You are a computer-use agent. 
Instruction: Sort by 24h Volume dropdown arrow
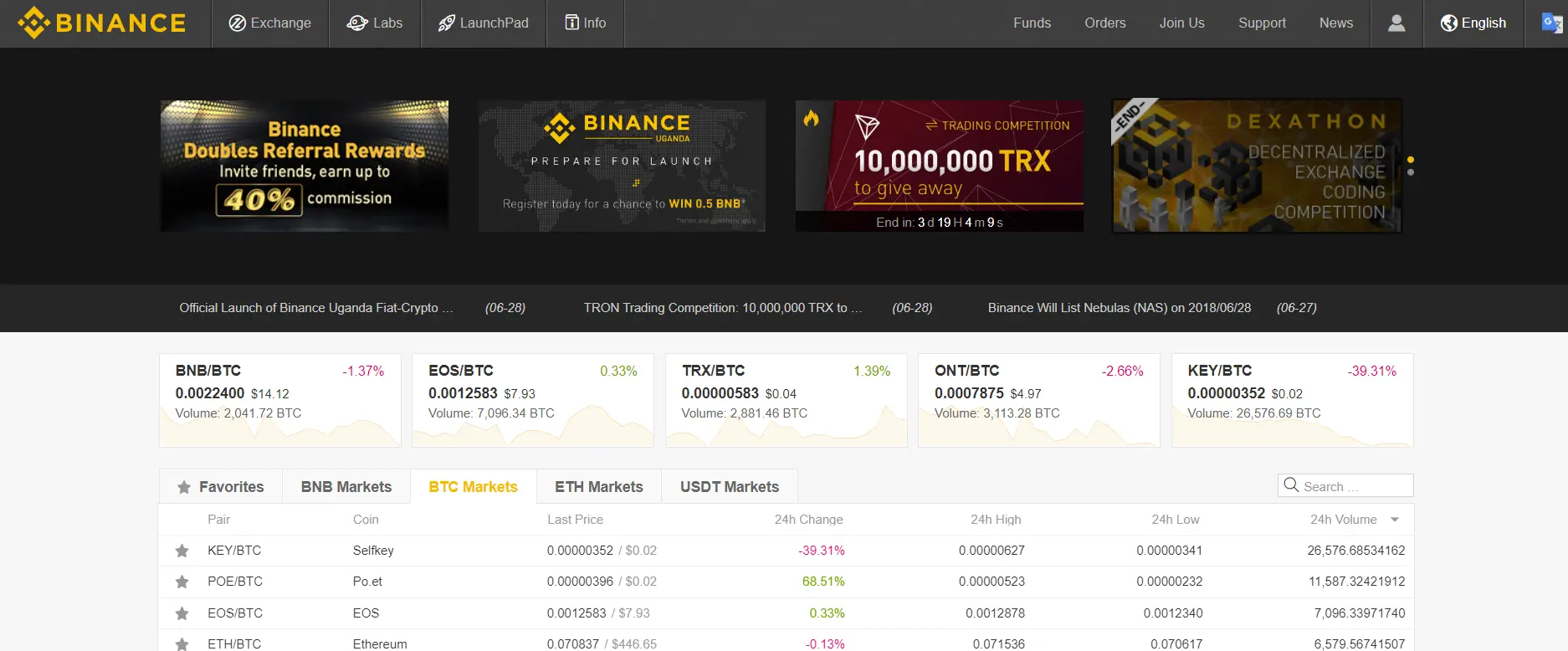coord(1395,520)
